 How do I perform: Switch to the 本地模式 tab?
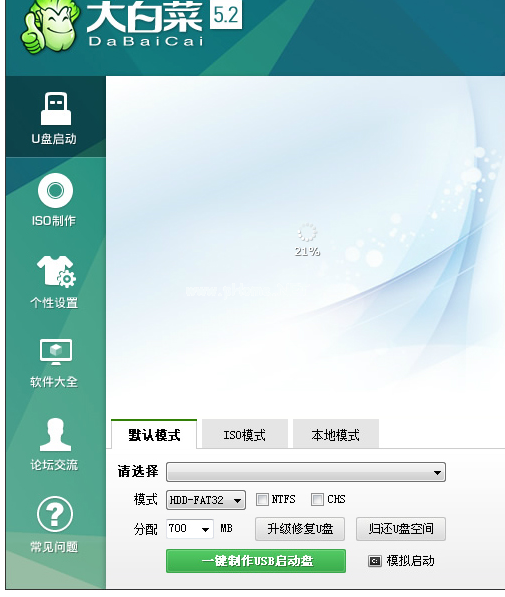pyautogui.click(x=336, y=434)
